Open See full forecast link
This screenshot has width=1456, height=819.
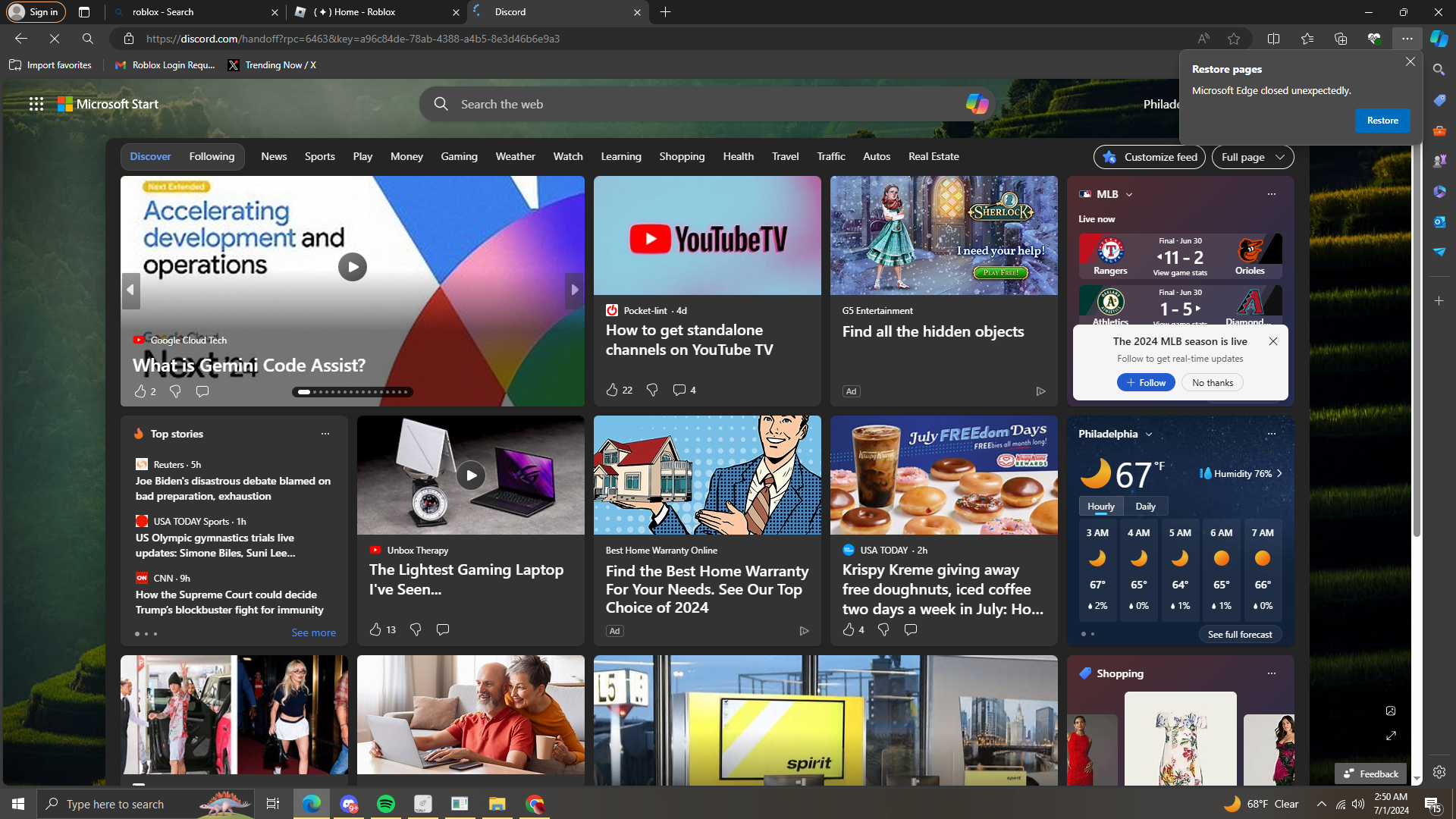pyautogui.click(x=1240, y=634)
